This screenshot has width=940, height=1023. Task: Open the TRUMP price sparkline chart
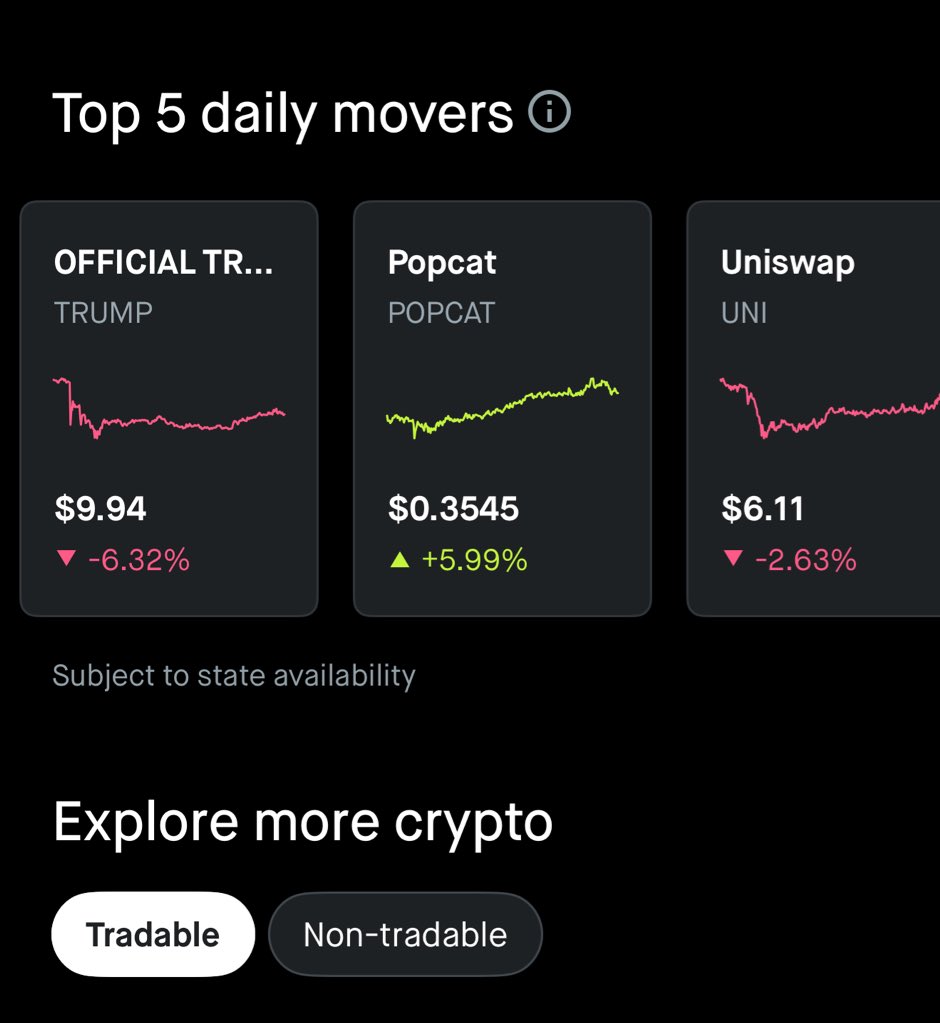pos(169,408)
